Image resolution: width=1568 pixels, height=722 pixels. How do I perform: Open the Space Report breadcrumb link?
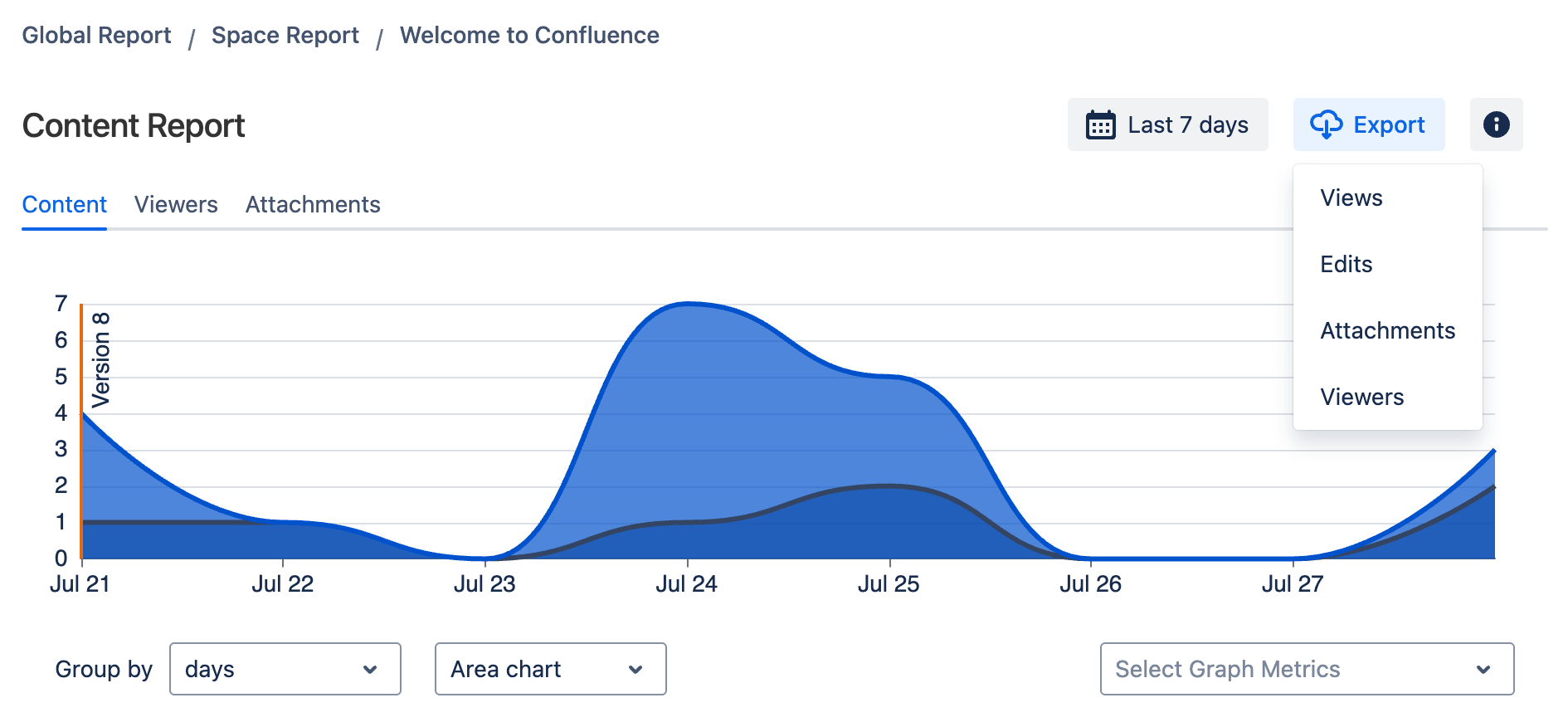(285, 36)
